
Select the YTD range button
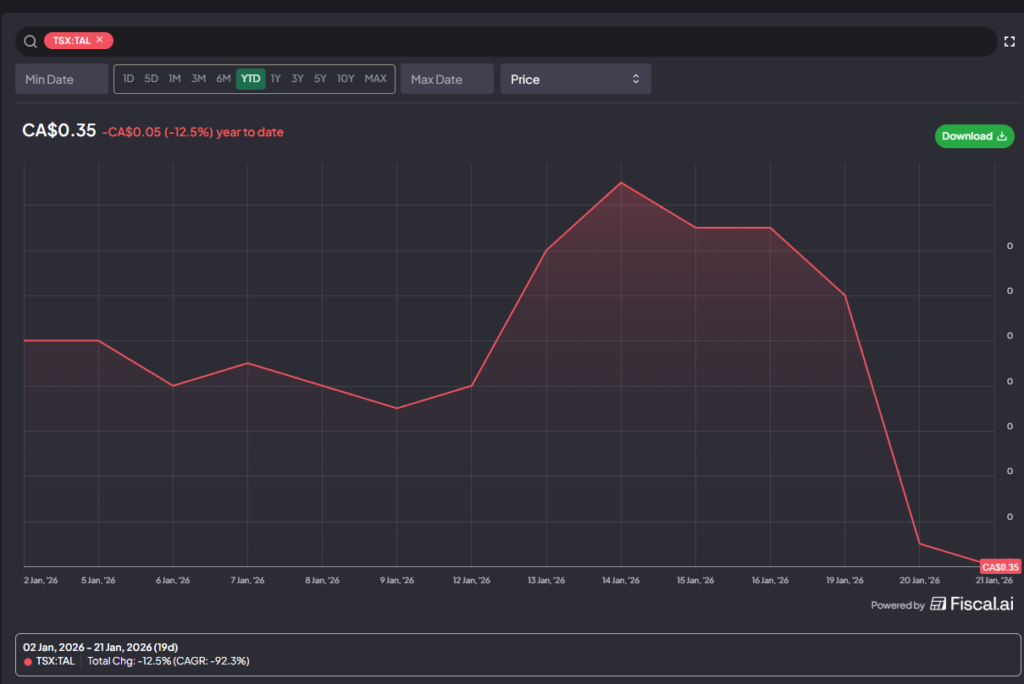point(250,79)
